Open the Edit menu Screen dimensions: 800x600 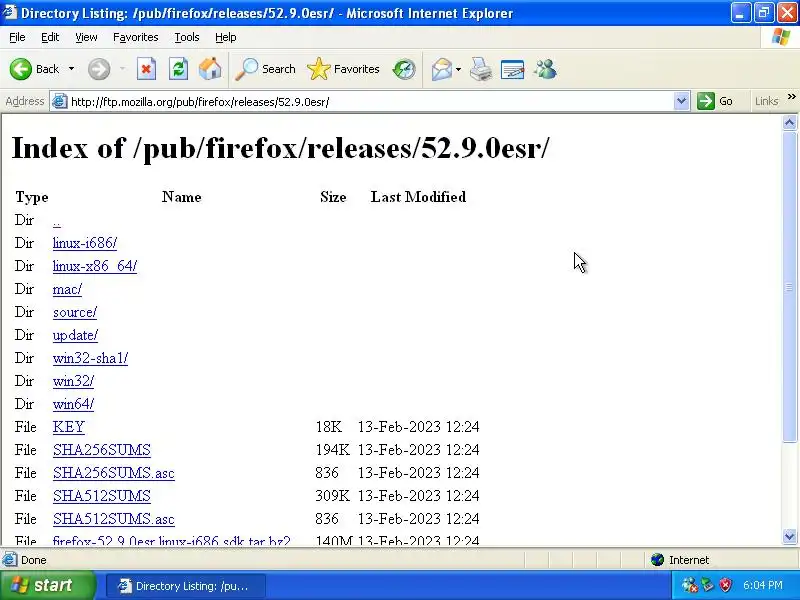[x=49, y=37]
